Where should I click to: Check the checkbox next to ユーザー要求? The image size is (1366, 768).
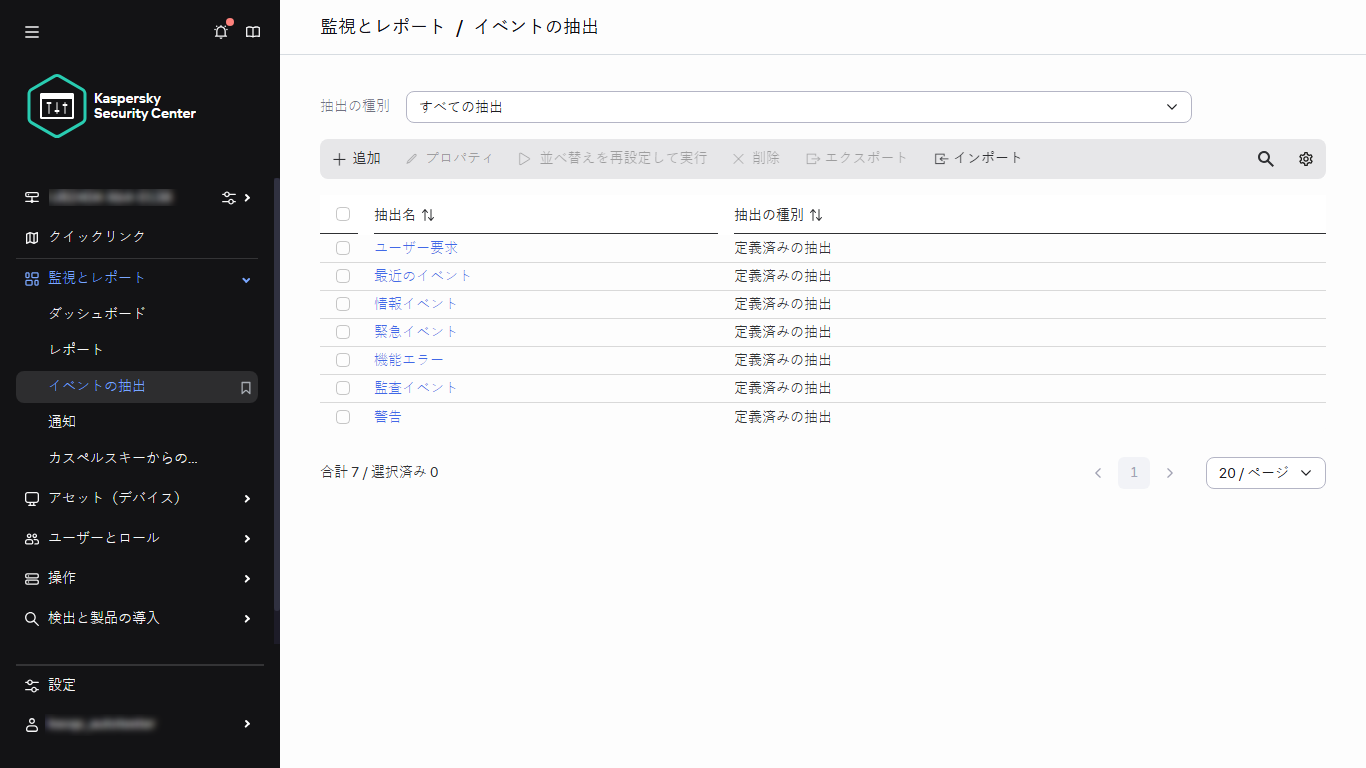[x=343, y=247]
